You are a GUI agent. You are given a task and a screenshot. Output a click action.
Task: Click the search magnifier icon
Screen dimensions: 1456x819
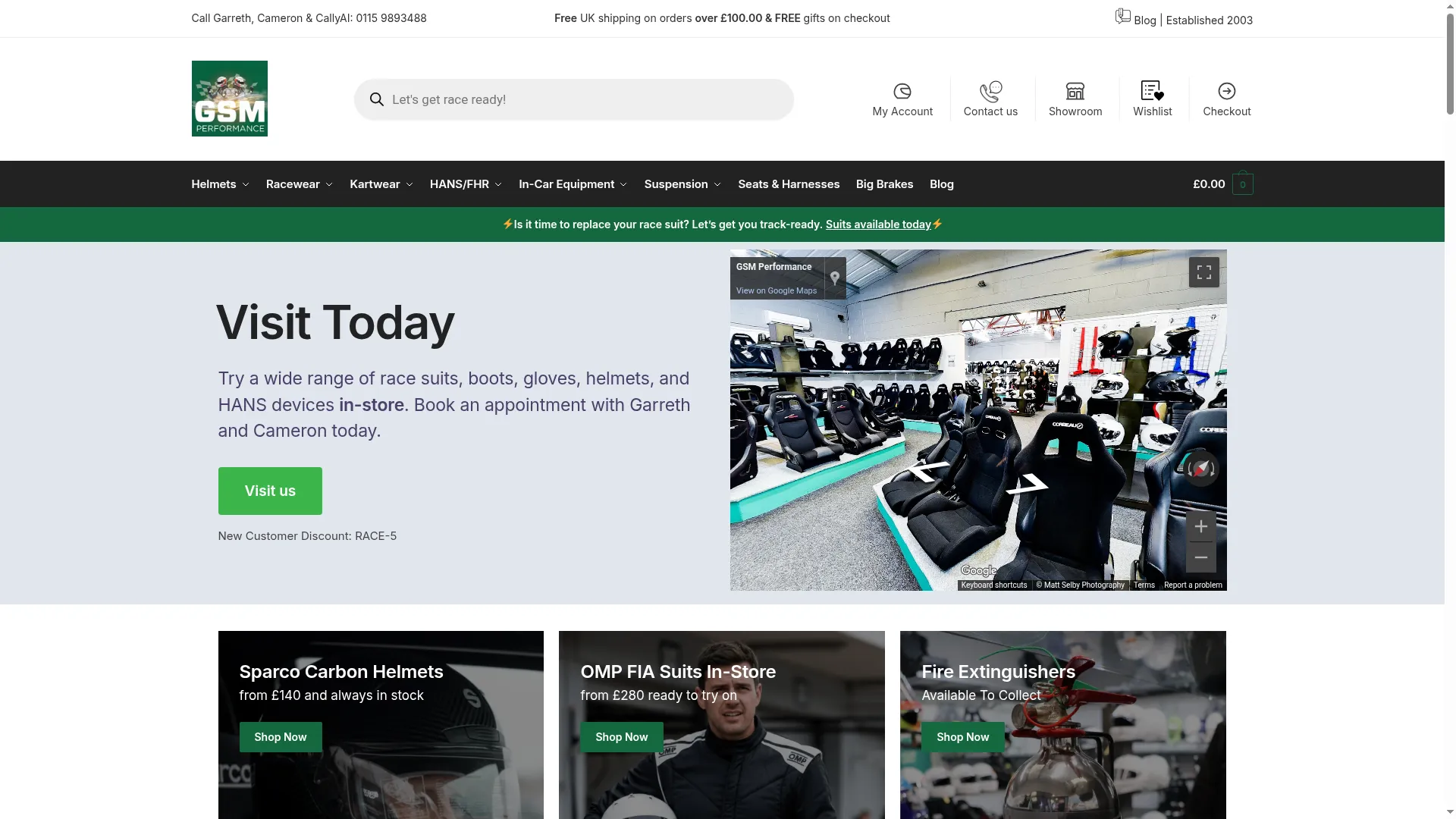coord(376,99)
